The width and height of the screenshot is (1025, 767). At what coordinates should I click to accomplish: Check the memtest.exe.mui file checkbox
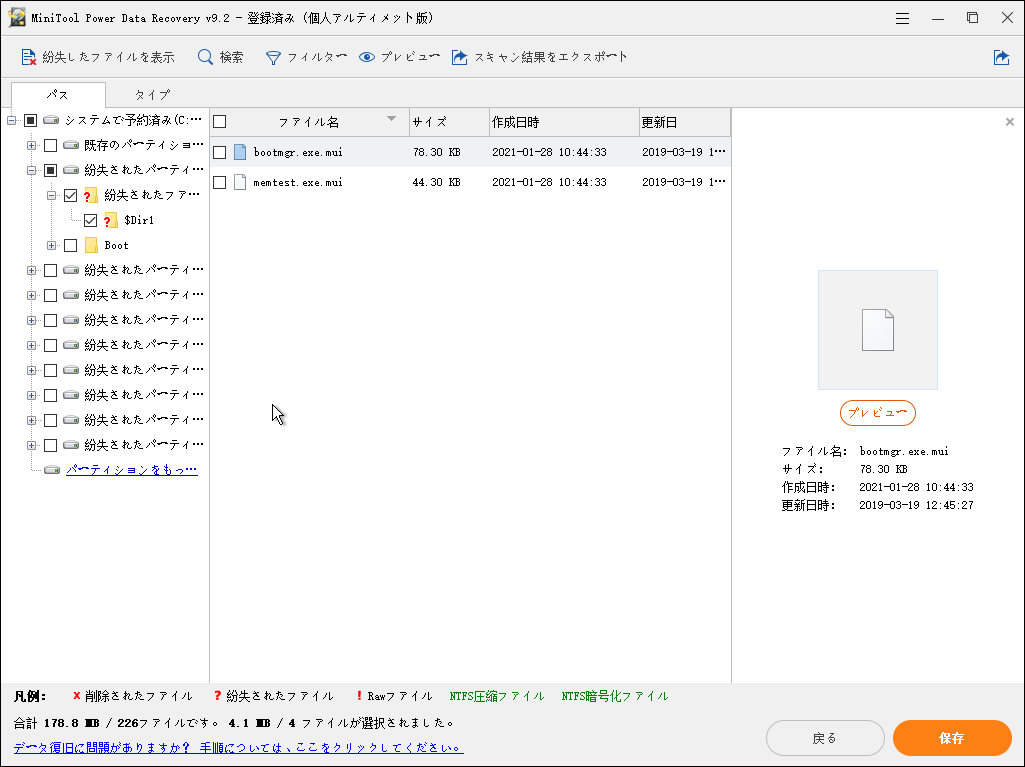tap(219, 182)
